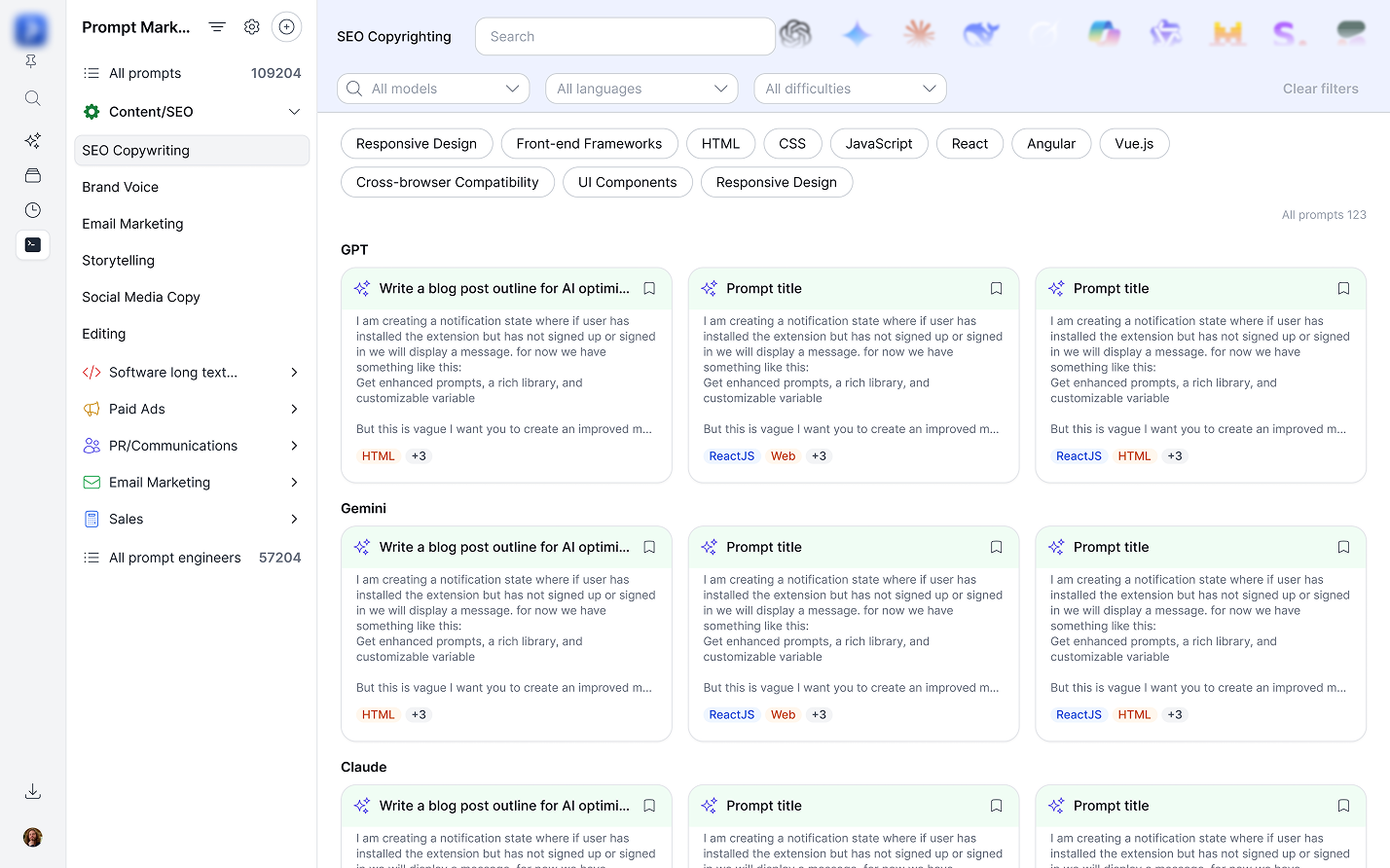This screenshot has width=1390, height=868.
Task: Select the Claude orange burst model logo
Action: [919, 34]
